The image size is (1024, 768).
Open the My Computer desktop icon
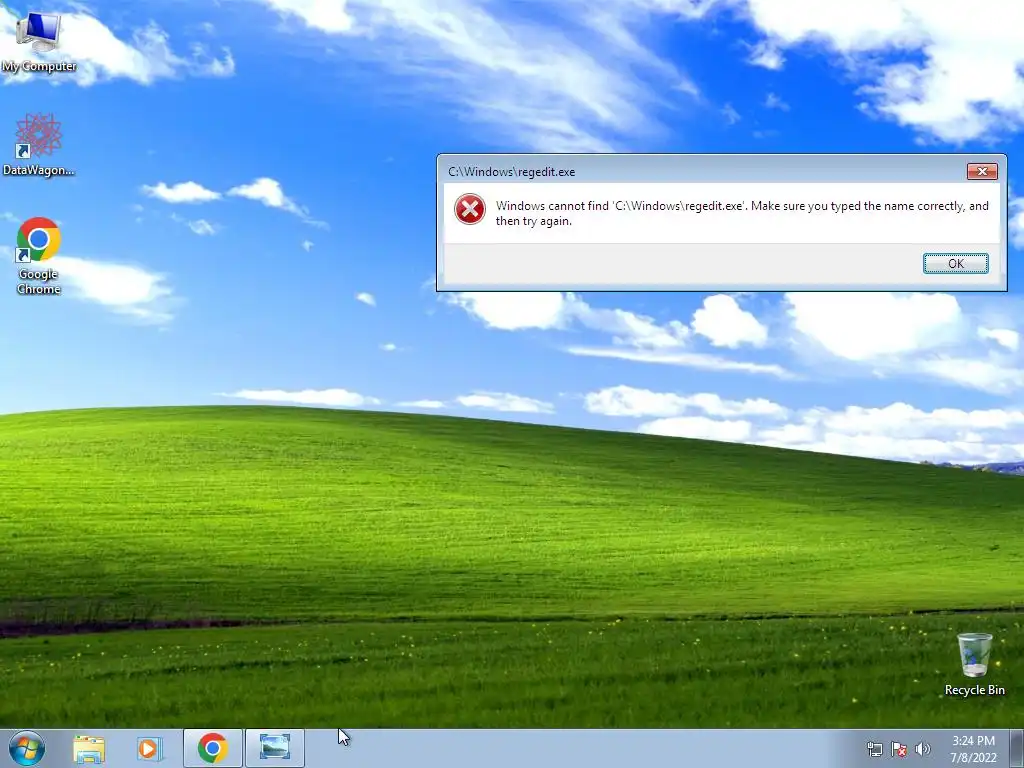point(39,42)
